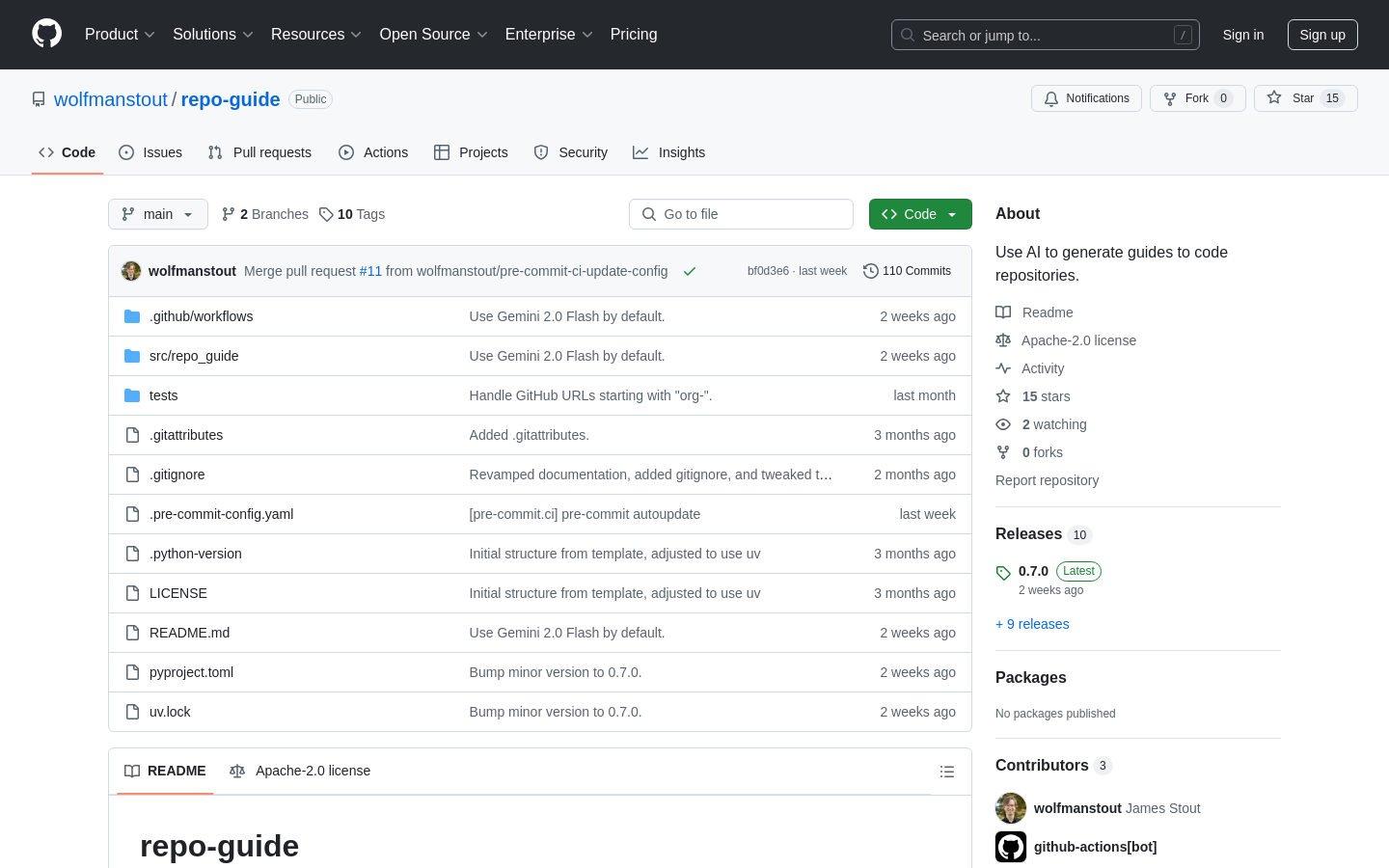Open the .python-version file

point(196,554)
